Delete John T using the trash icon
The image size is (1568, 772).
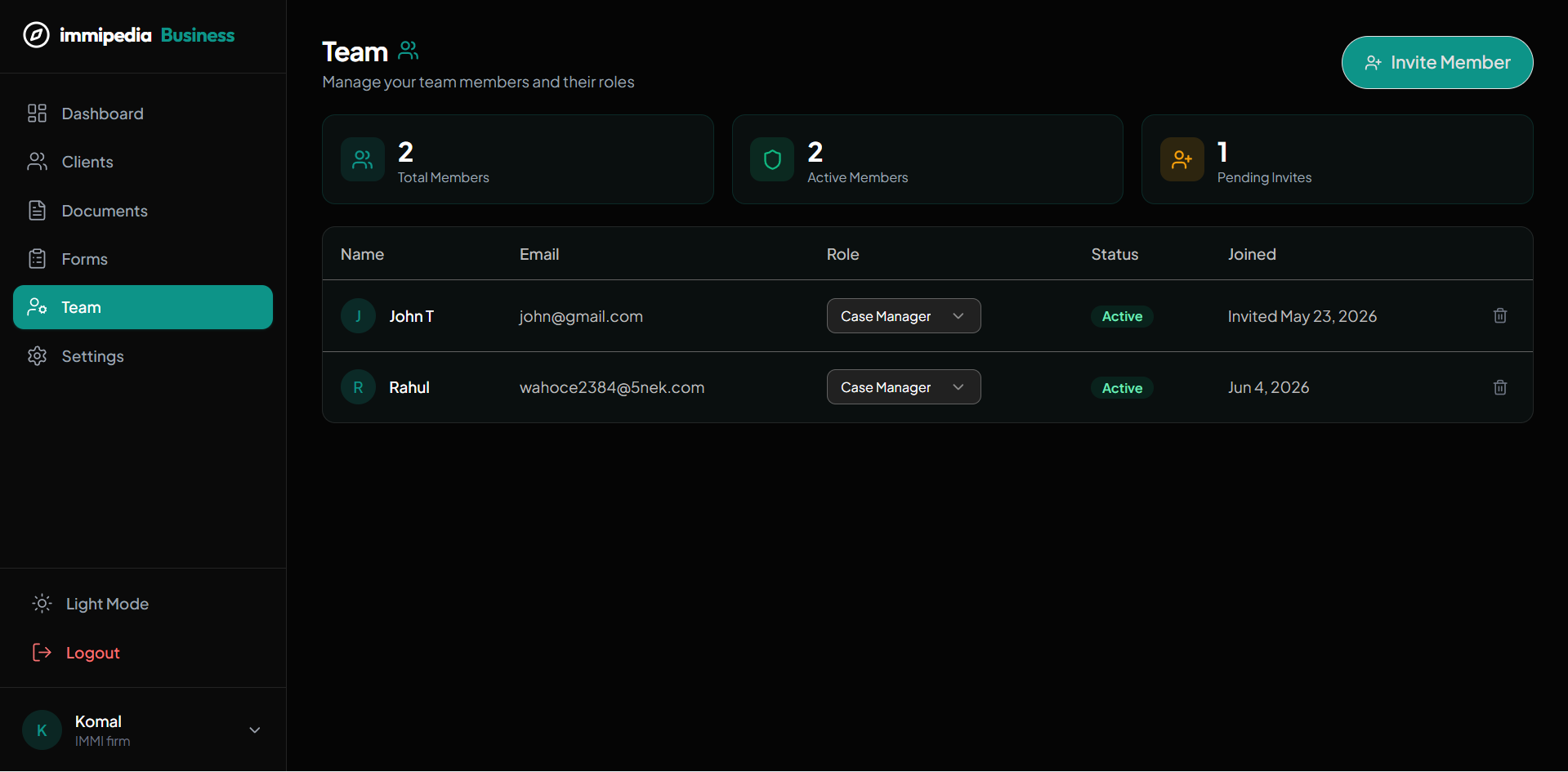click(x=1500, y=315)
